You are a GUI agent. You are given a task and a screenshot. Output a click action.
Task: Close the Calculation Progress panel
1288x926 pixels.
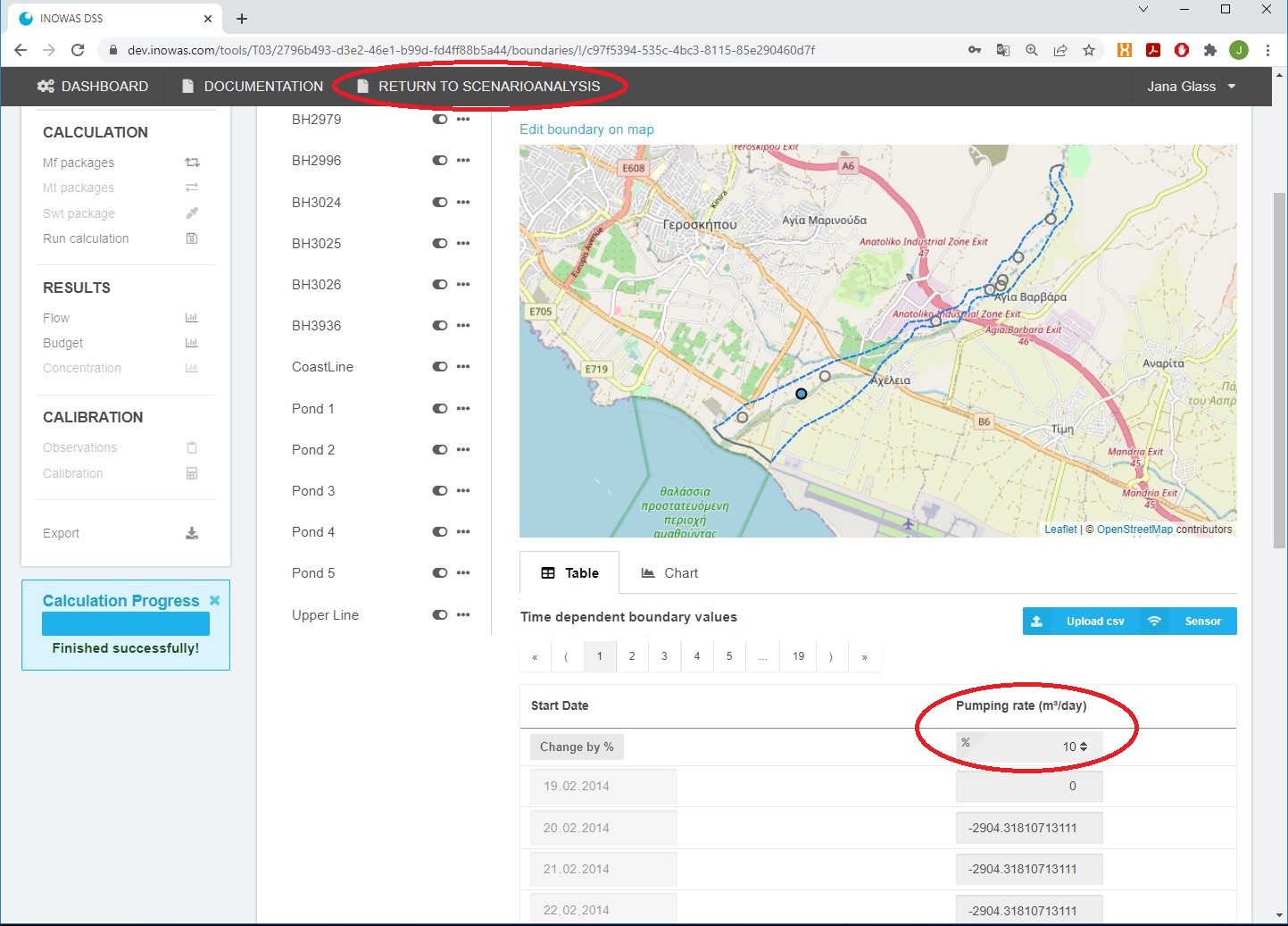click(x=214, y=601)
